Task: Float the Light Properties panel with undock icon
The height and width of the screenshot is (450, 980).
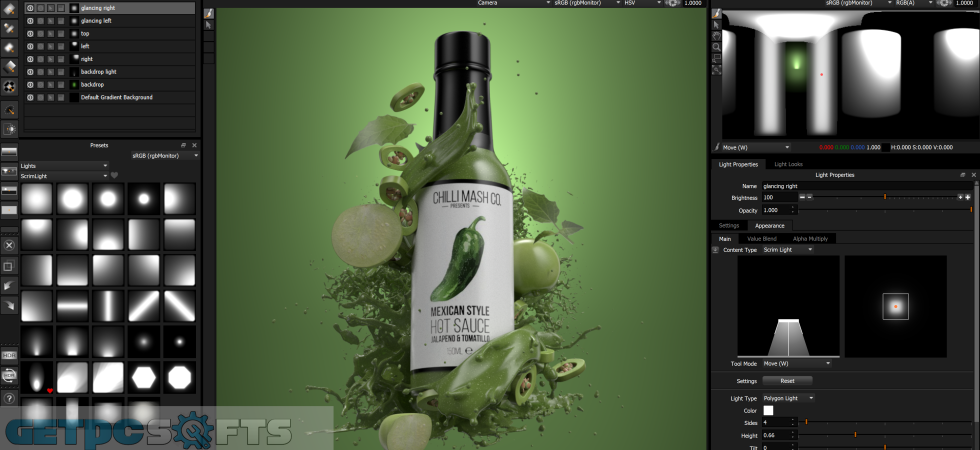Action: [x=964, y=175]
